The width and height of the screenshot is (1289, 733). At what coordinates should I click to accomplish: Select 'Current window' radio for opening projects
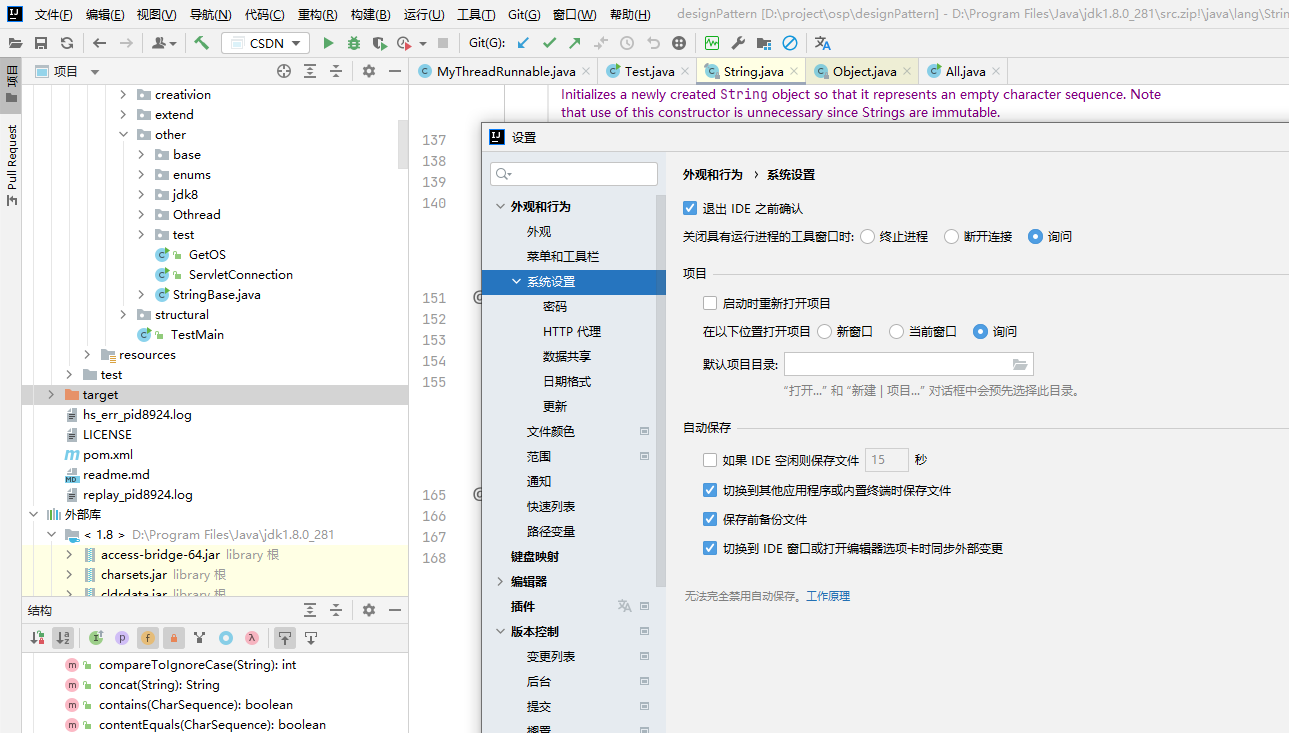(x=896, y=331)
